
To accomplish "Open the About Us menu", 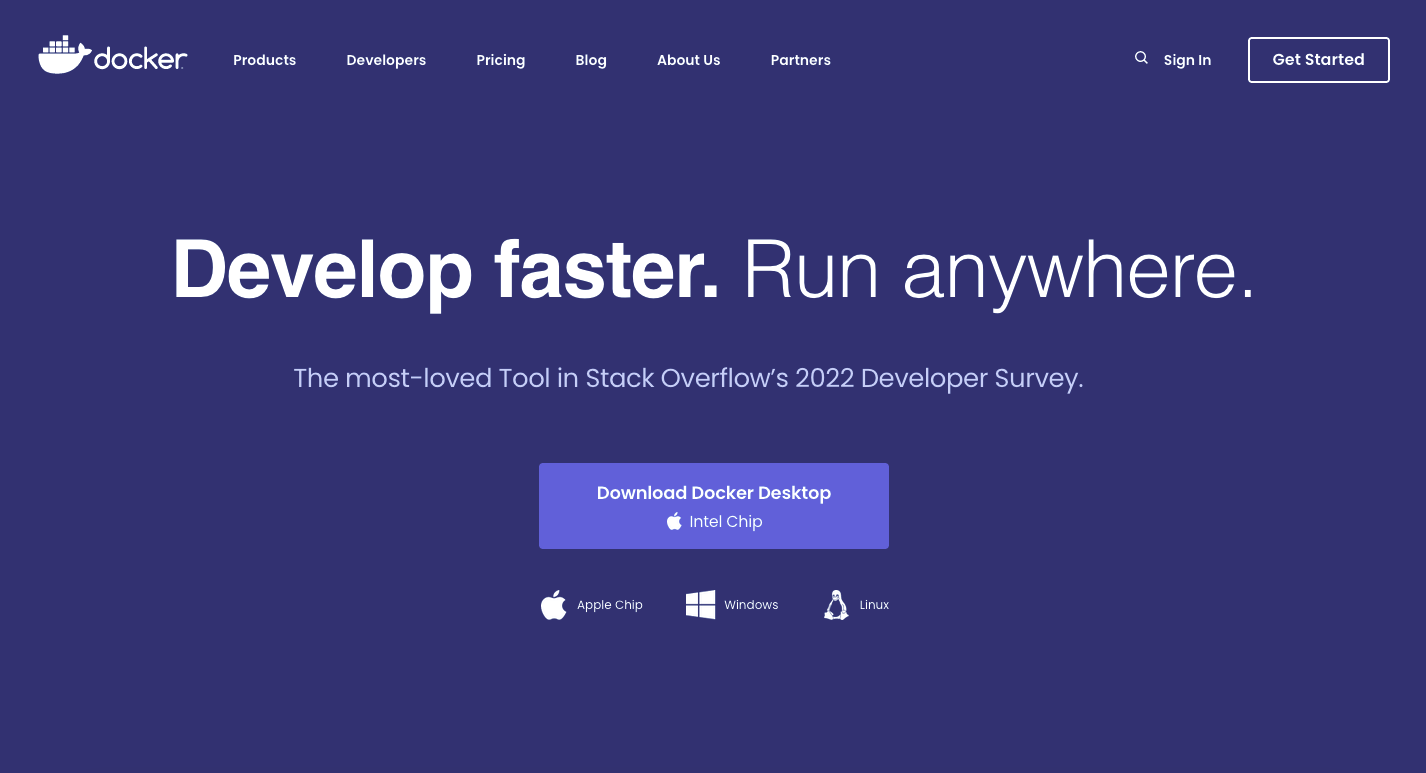I will tap(688, 60).
